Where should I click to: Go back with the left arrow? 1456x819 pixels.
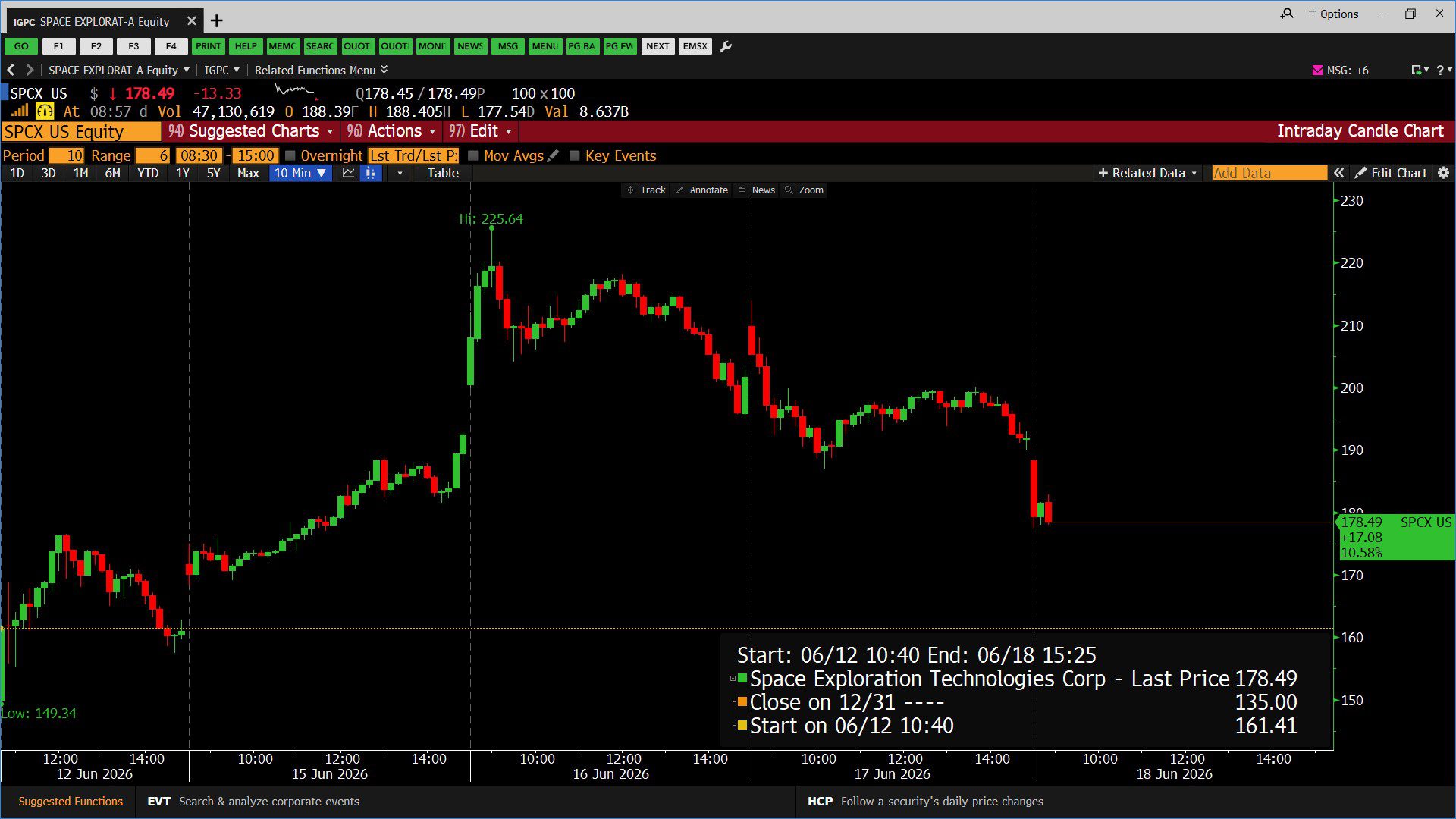(11, 70)
